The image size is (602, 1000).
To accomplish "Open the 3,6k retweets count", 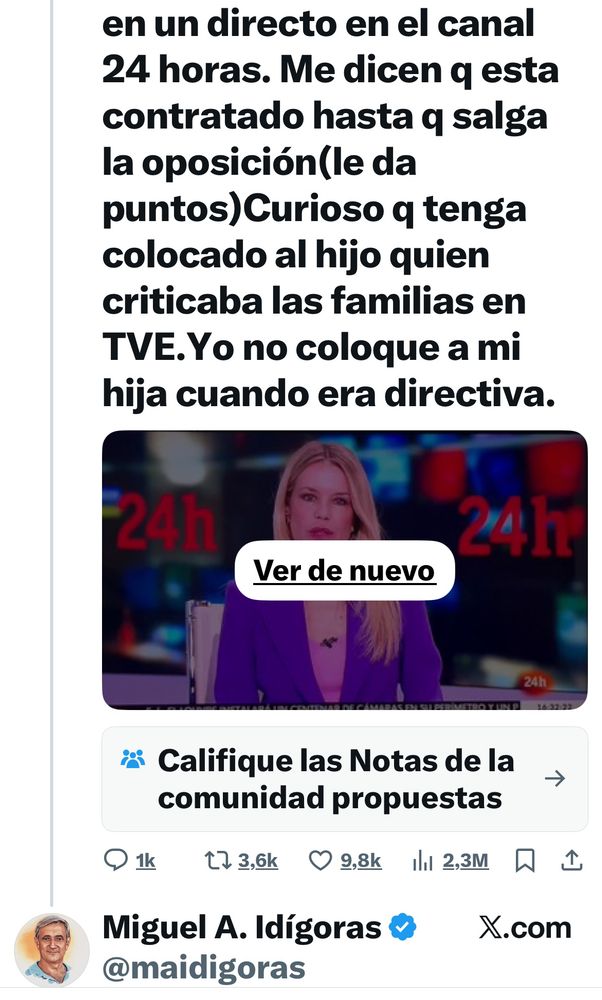I will coord(258,861).
